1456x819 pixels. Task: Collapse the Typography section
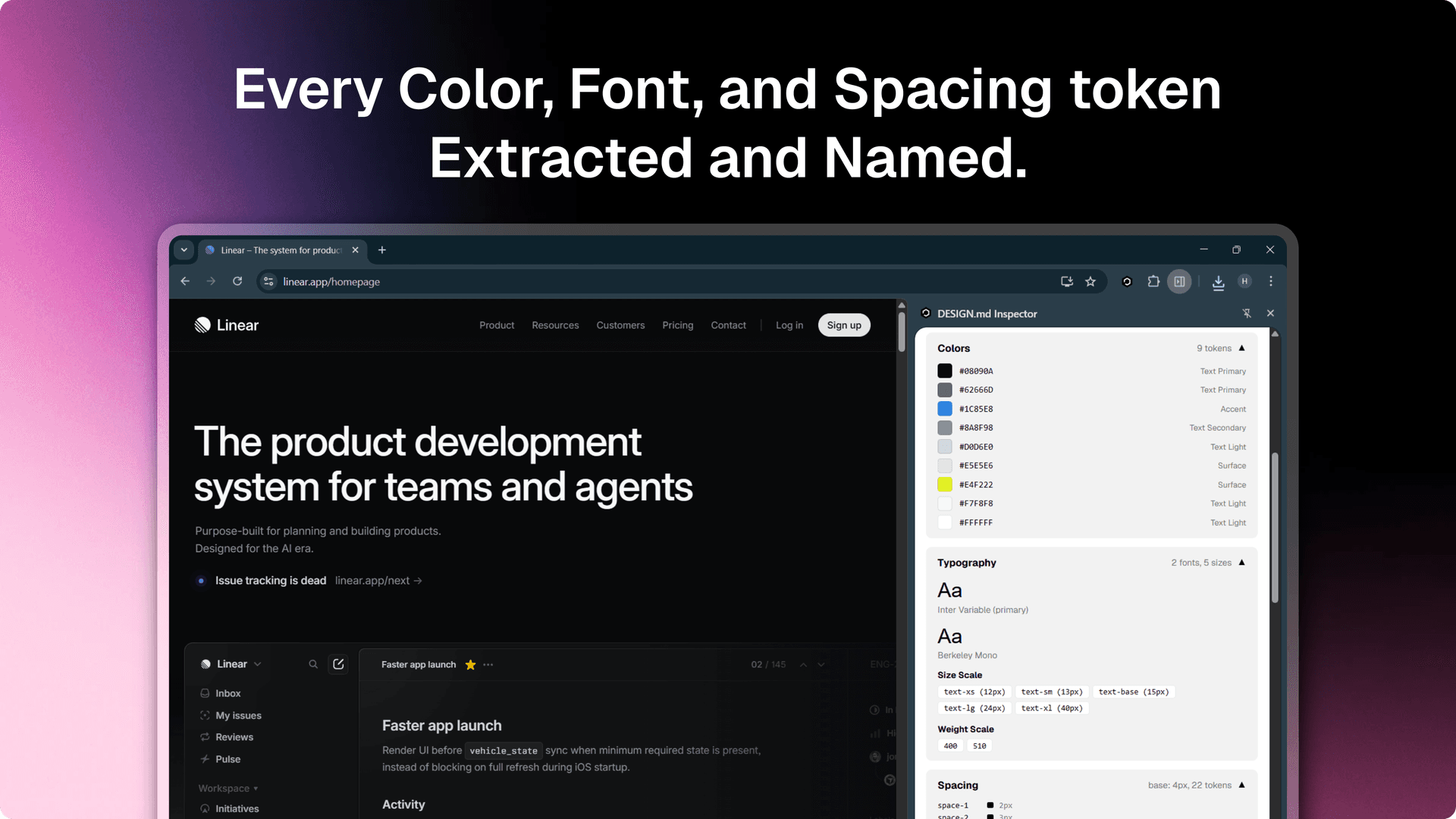[x=1242, y=563]
